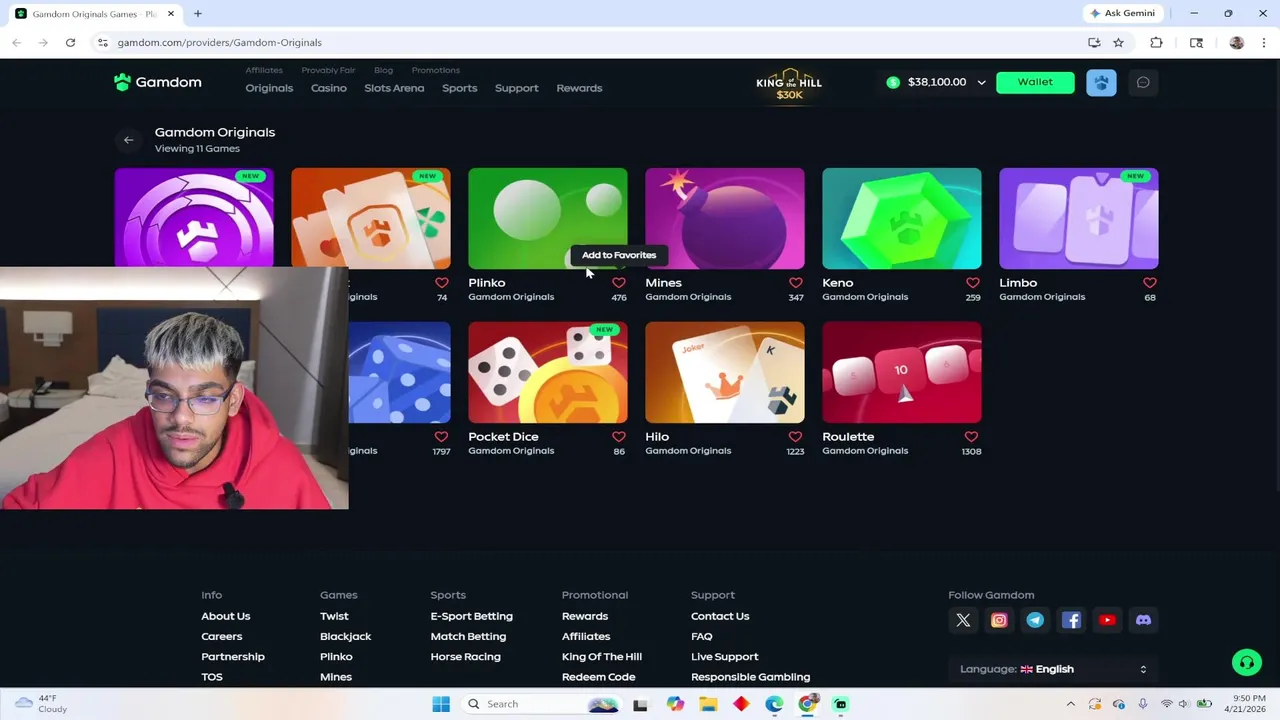1280x720 pixels.
Task: Open Chrome profile avatar
Action: tap(1237, 43)
